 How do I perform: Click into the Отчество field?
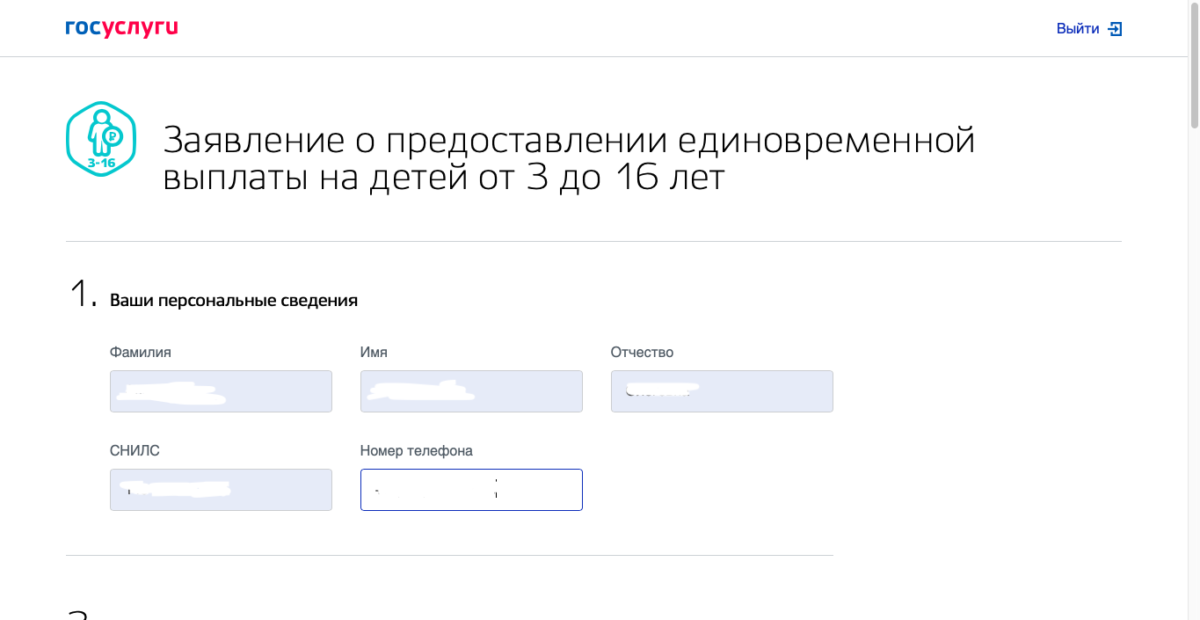pos(721,391)
